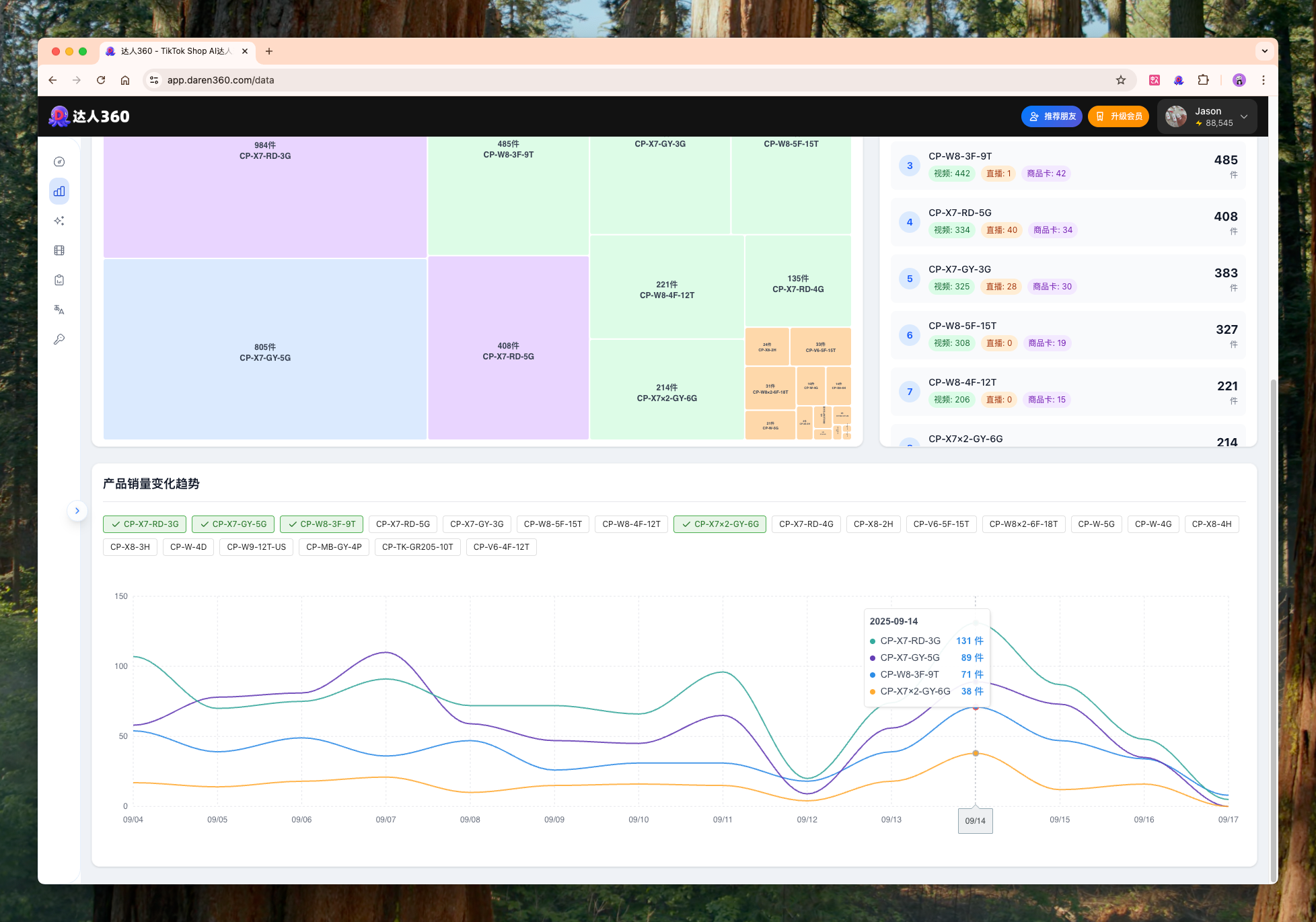Open the browser tab list chevron
The width and height of the screenshot is (1316, 922).
click(1264, 51)
